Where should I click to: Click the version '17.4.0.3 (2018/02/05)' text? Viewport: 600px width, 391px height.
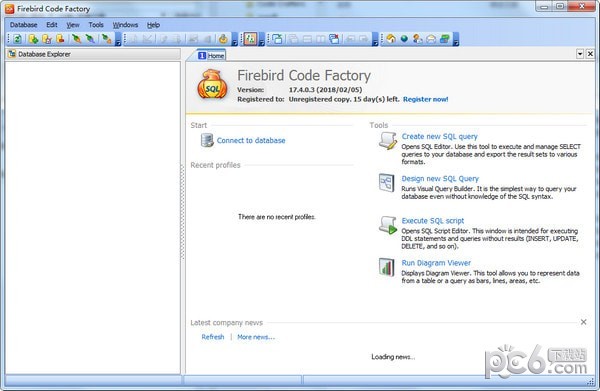point(325,90)
